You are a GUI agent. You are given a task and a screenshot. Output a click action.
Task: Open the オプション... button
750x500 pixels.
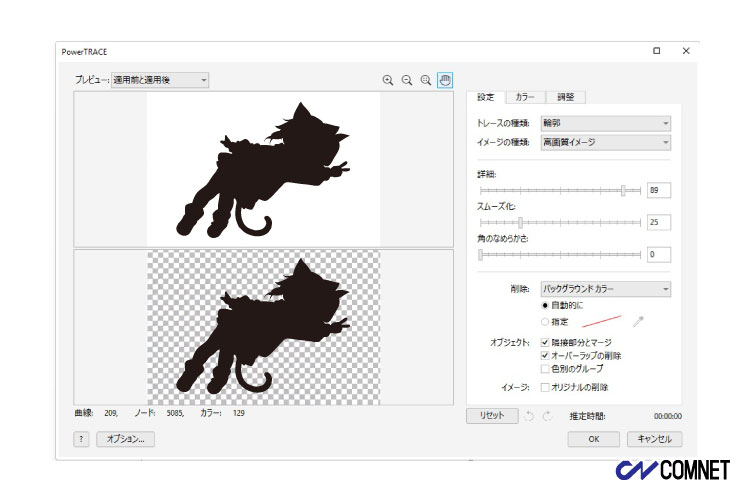125,439
